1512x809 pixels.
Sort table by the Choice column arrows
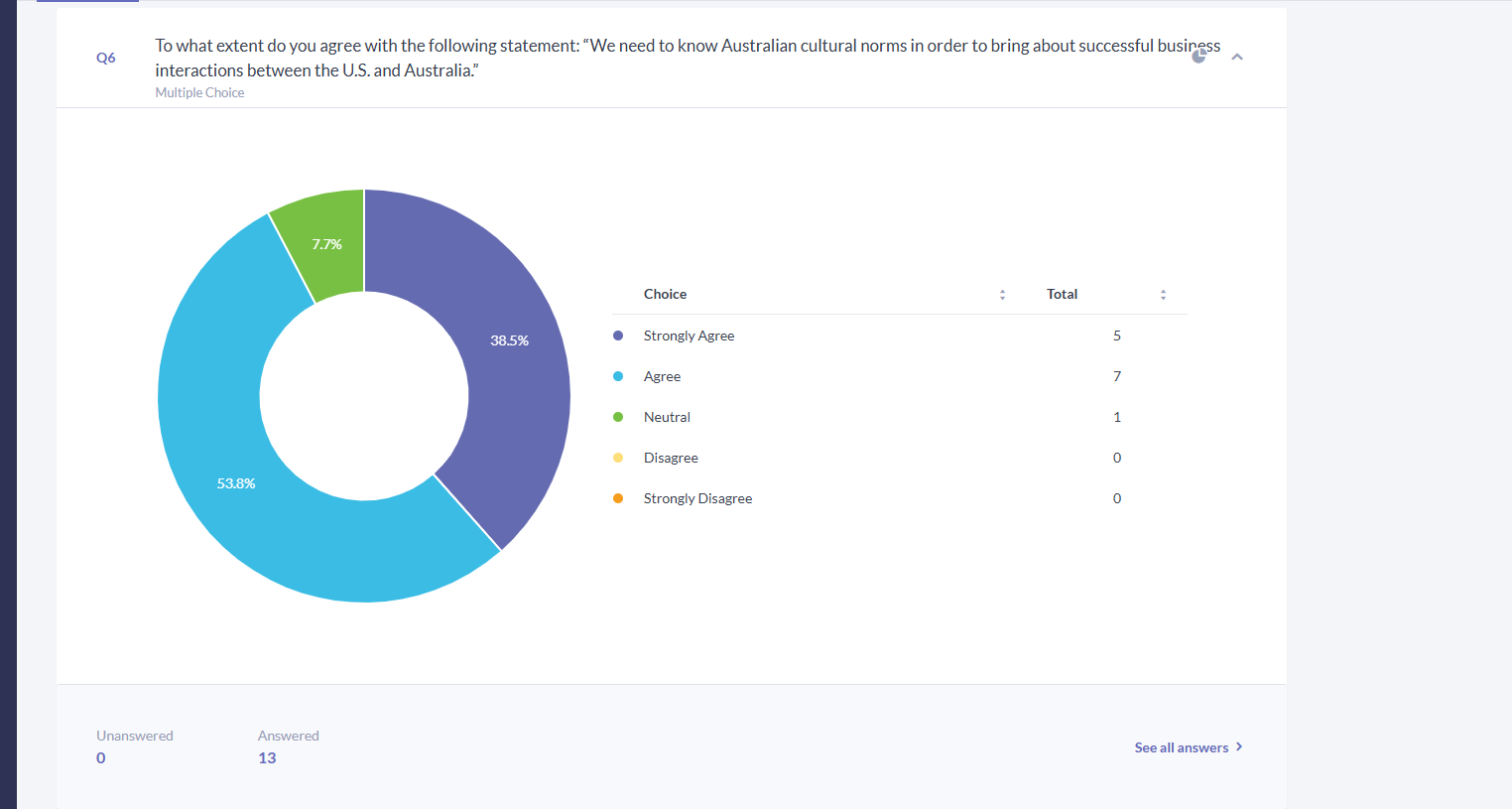click(1002, 295)
